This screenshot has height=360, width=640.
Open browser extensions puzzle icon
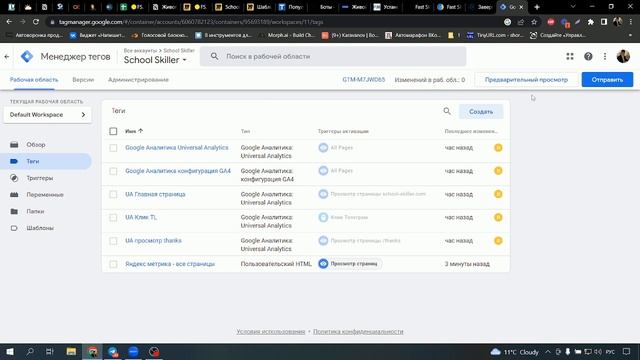[591, 22]
